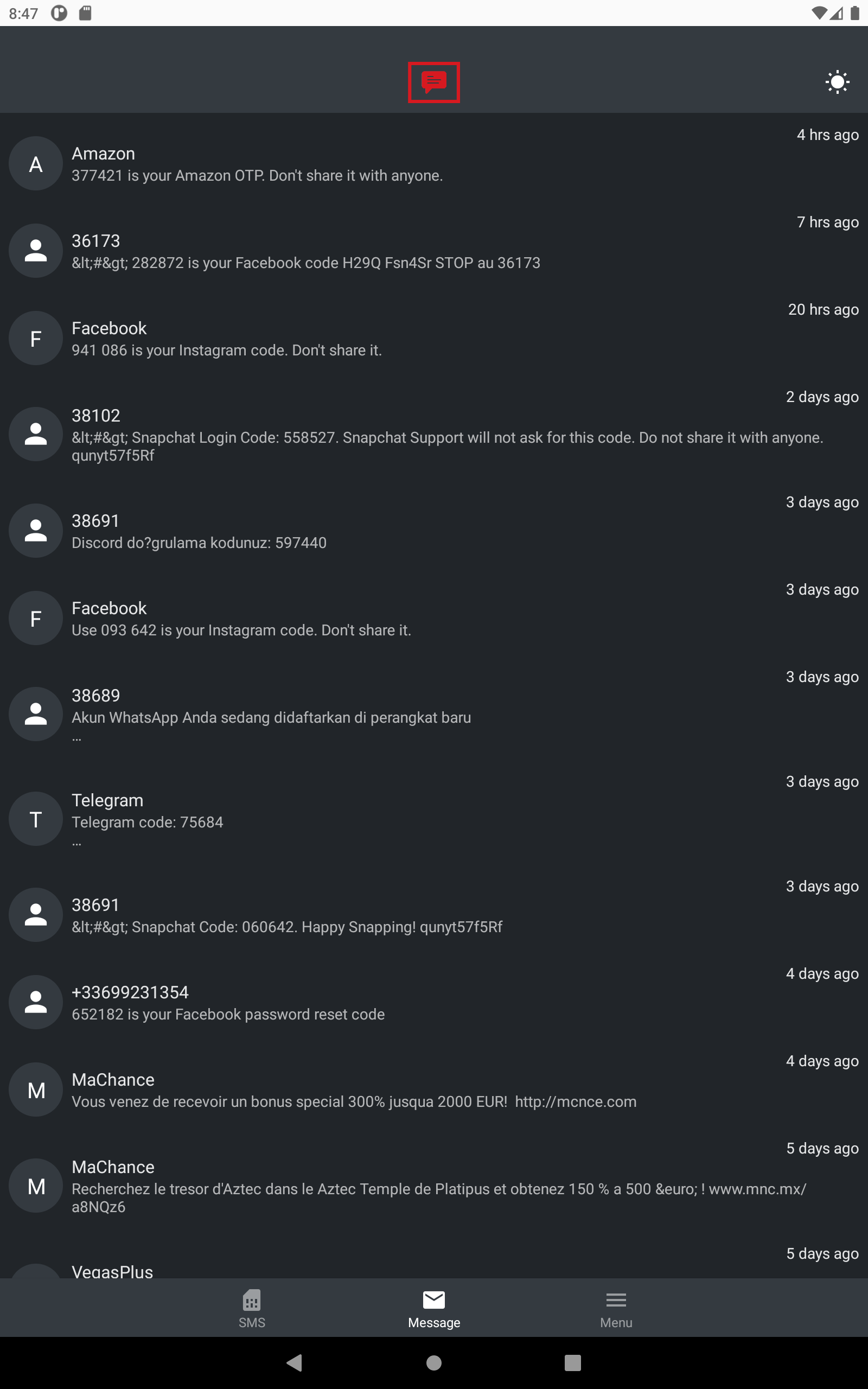Tap the Telegram 'T' avatar
Image resolution: width=868 pixels, height=1389 pixels.
[36, 819]
